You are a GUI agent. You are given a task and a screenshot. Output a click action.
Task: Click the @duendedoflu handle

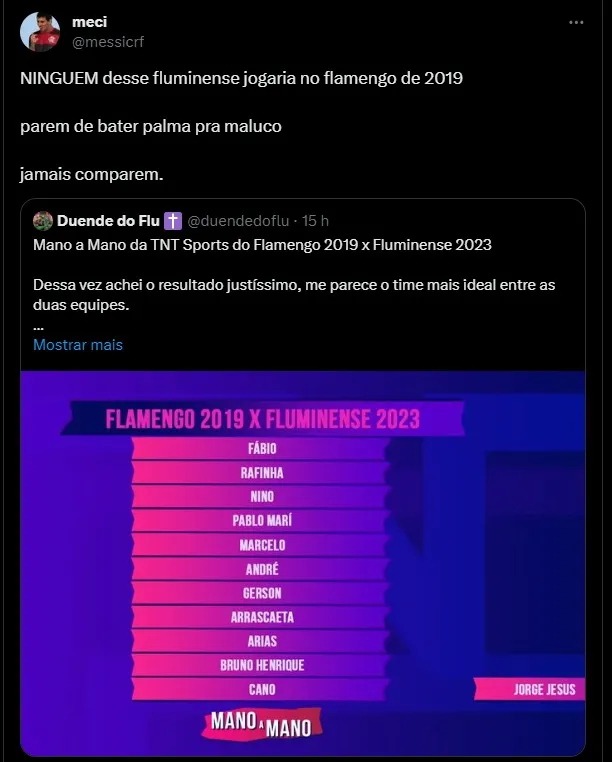[237, 220]
